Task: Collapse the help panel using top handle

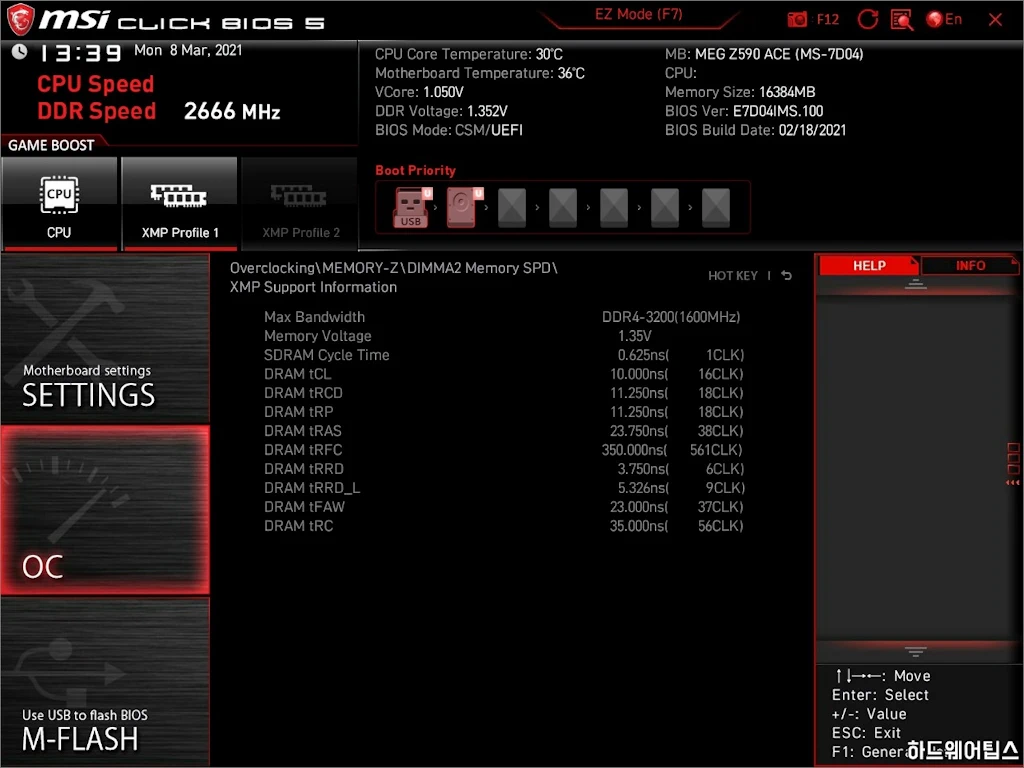Action: (916, 284)
